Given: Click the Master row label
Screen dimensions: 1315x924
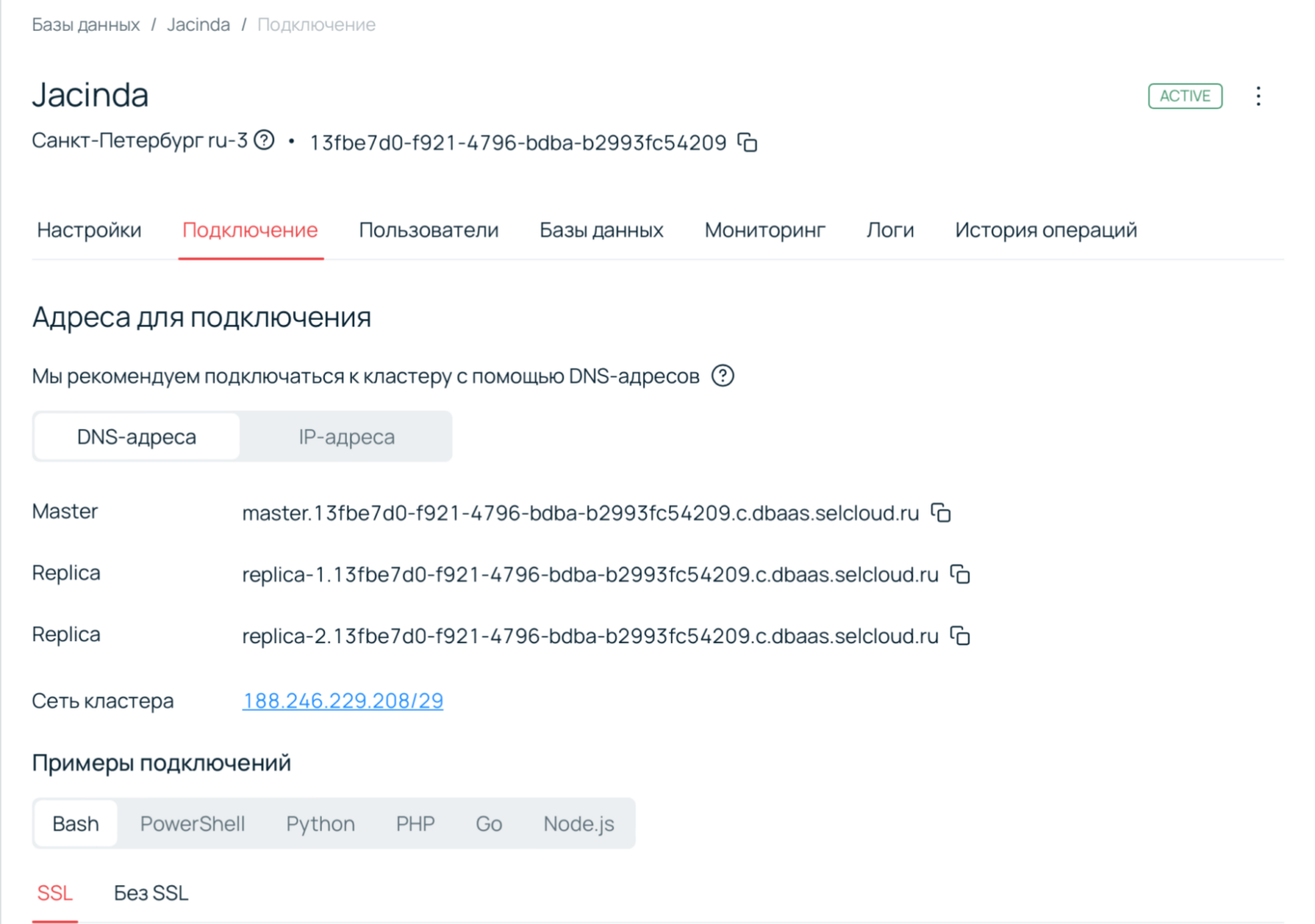Looking at the screenshot, I should (65, 511).
